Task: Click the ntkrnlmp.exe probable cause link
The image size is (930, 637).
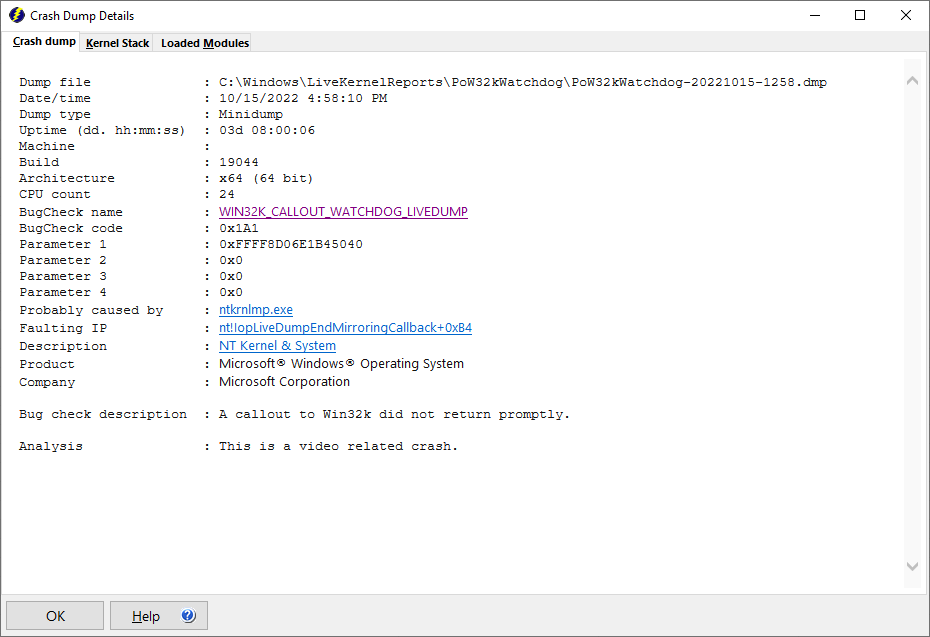Action: pos(255,309)
